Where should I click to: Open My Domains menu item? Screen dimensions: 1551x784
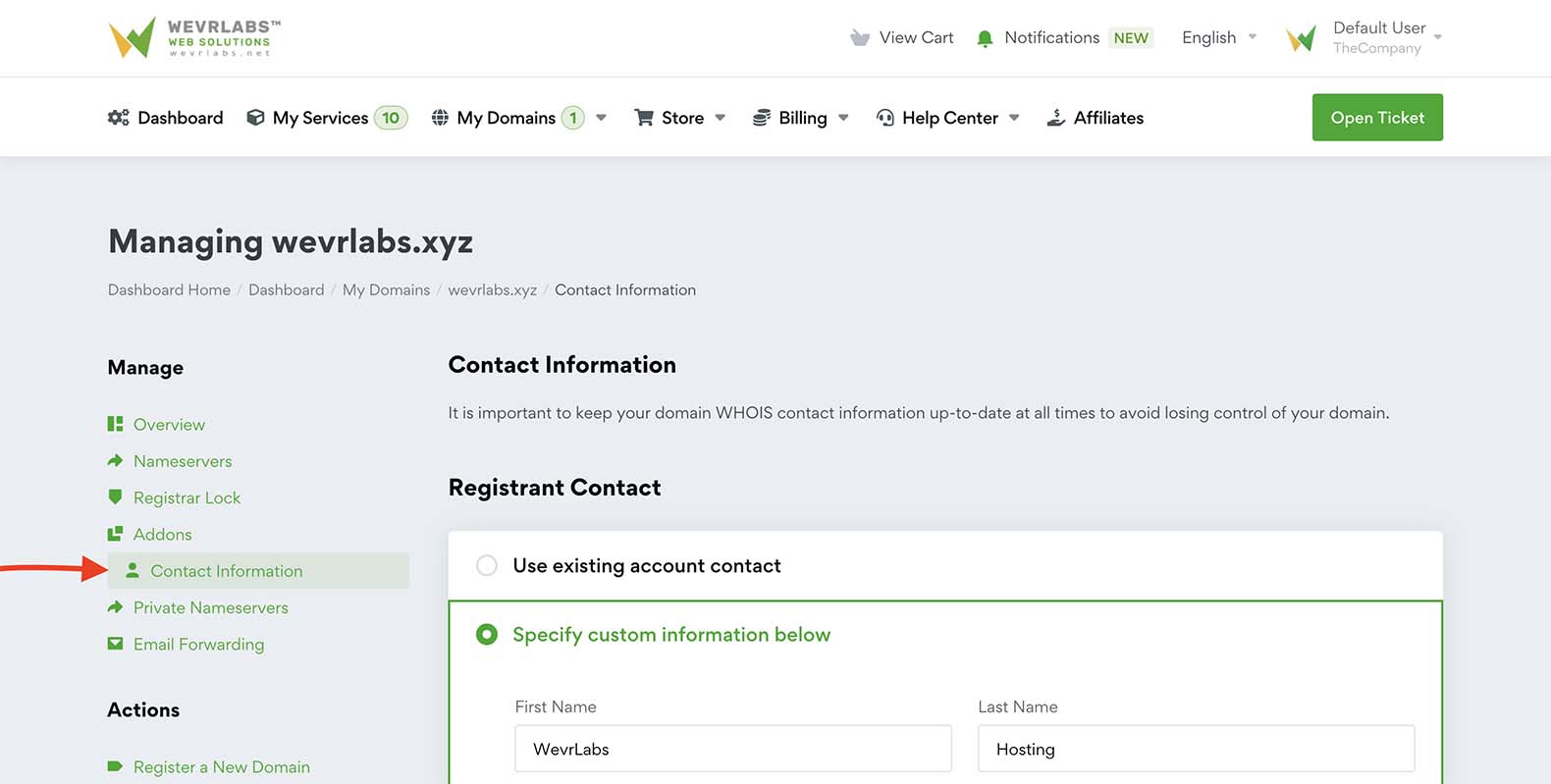click(506, 118)
